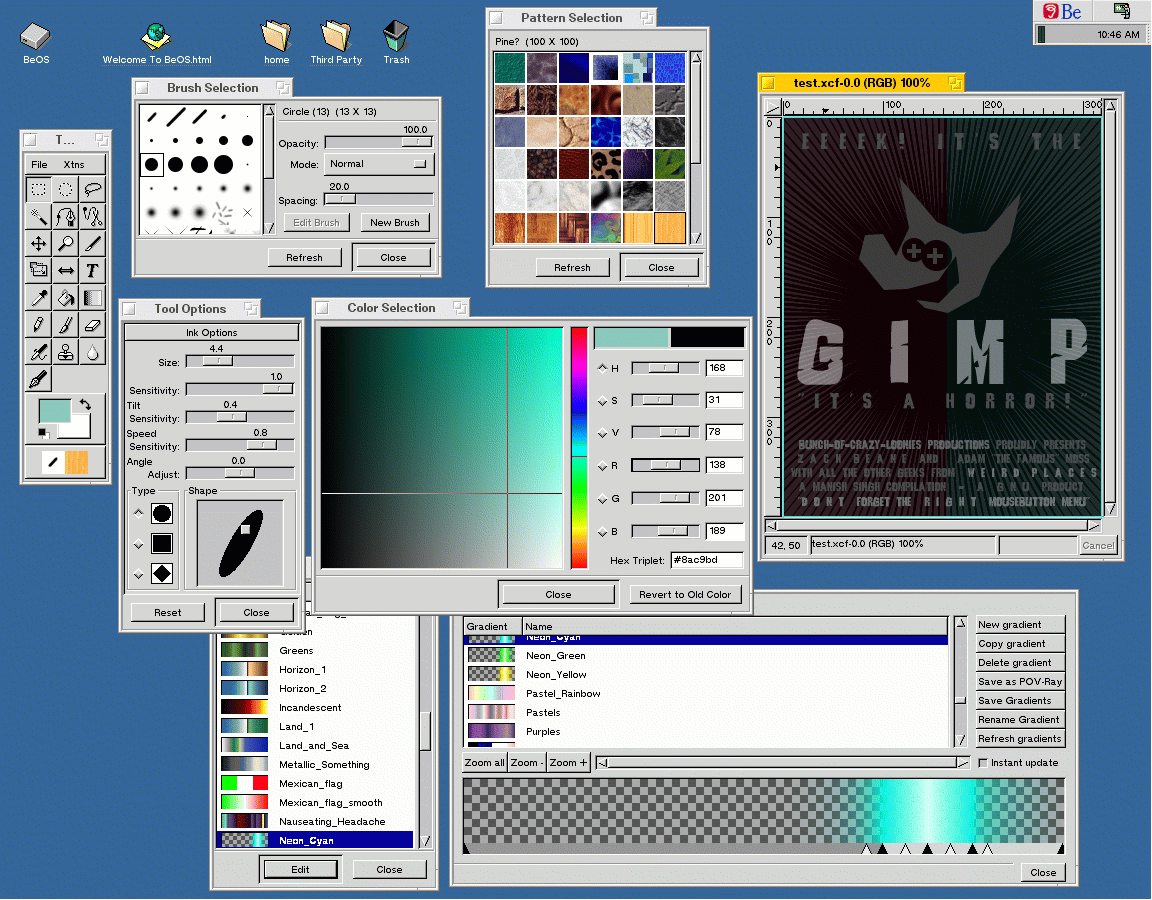Click Refresh in Pattern Selection
Image resolution: width=1152 pixels, height=900 pixels.
[x=572, y=268]
